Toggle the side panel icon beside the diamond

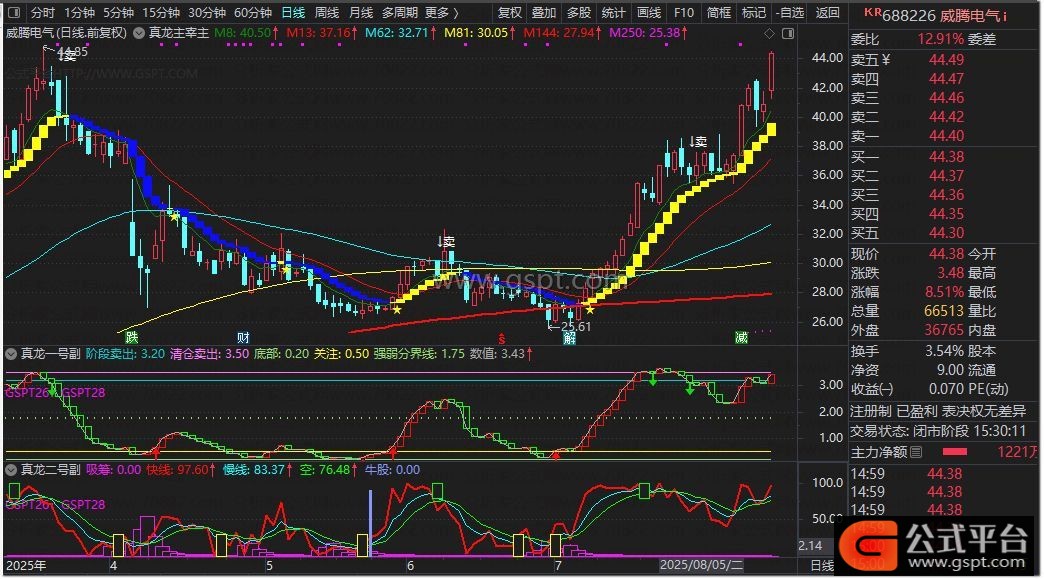788,33
